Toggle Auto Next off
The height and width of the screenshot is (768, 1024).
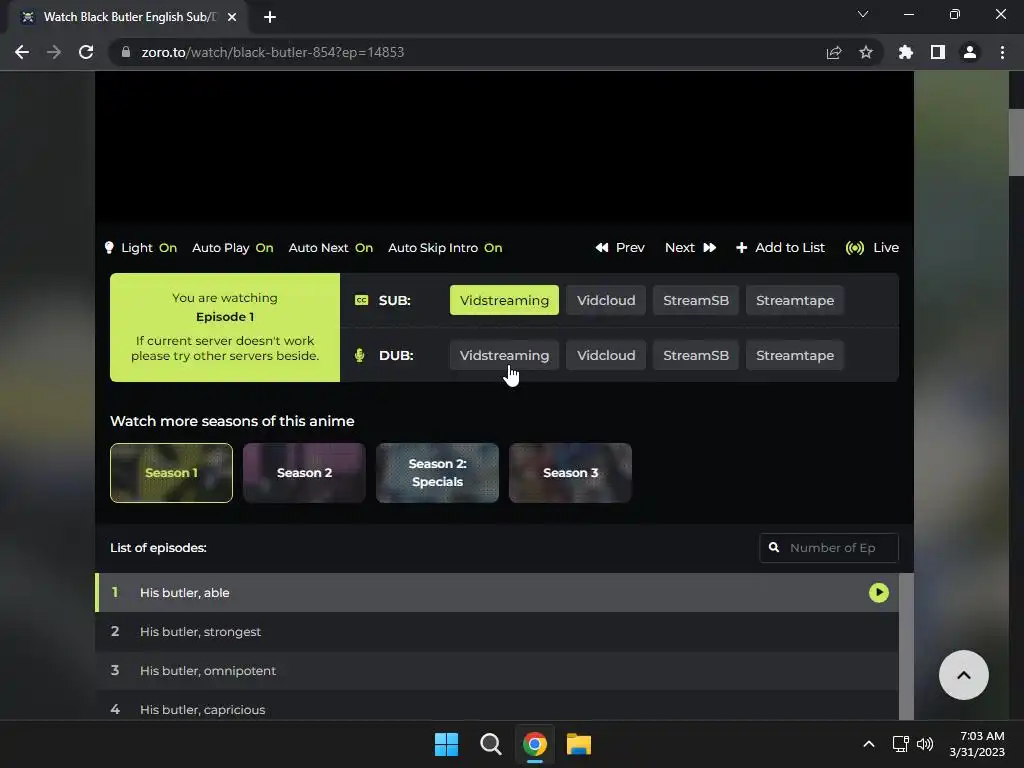point(330,248)
